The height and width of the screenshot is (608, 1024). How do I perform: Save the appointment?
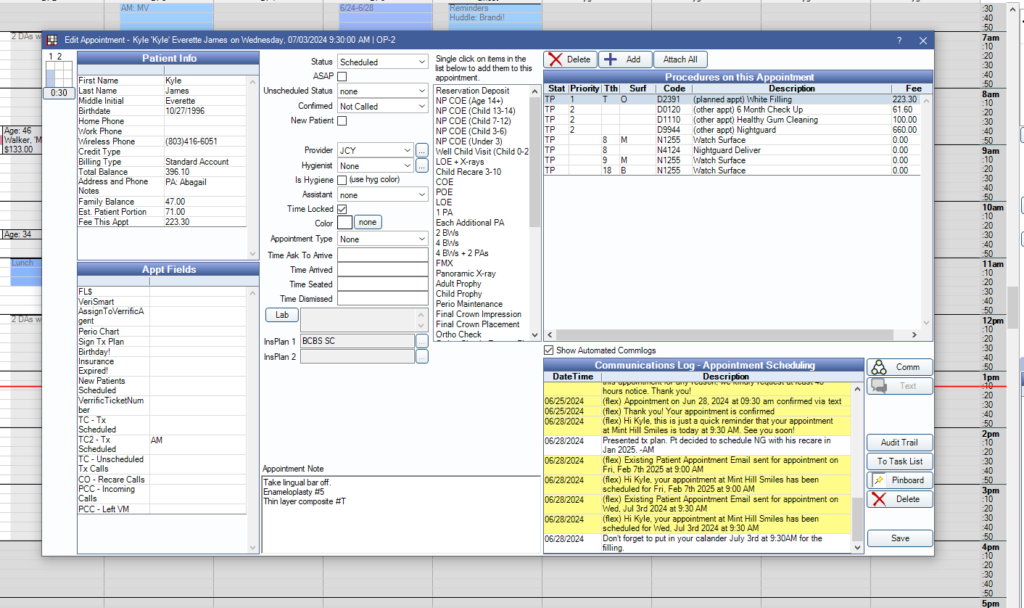[x=899, y=538]
